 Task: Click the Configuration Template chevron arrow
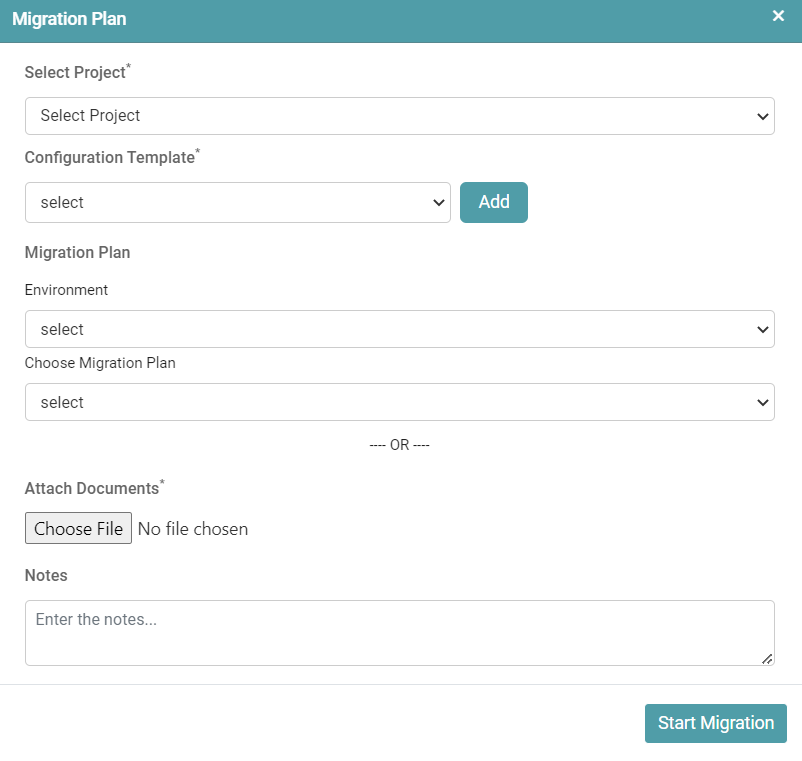click(x=438, y=202)
